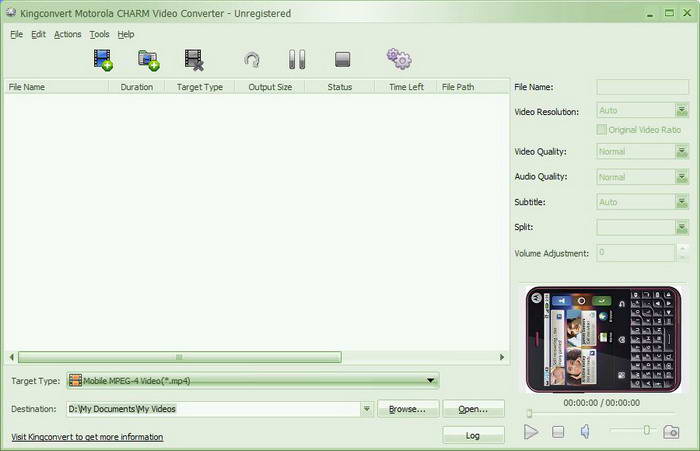
Task: Click the preview seek slider handle
Action: 529,414
